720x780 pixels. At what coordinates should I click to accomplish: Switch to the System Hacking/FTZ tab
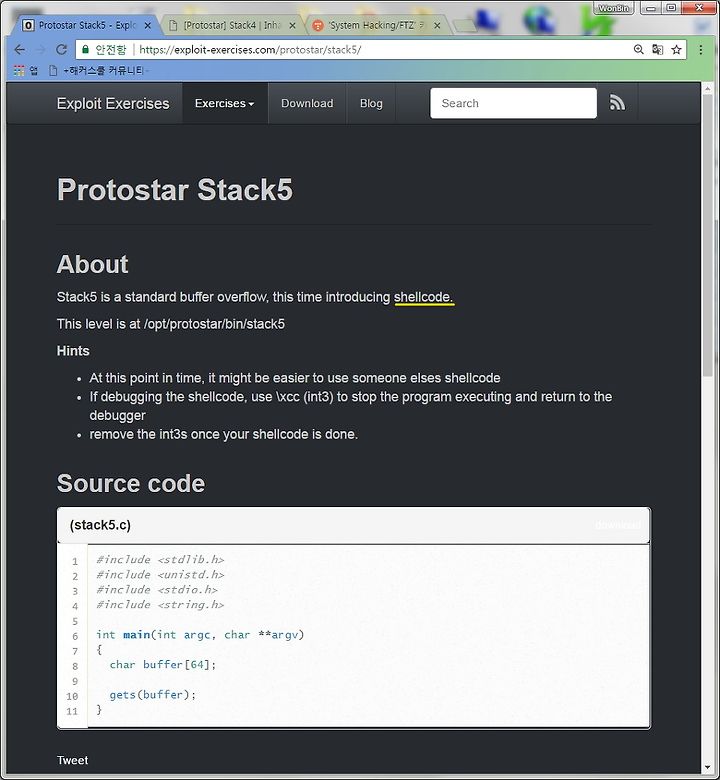pyautogui.click(x=377, y=25)
